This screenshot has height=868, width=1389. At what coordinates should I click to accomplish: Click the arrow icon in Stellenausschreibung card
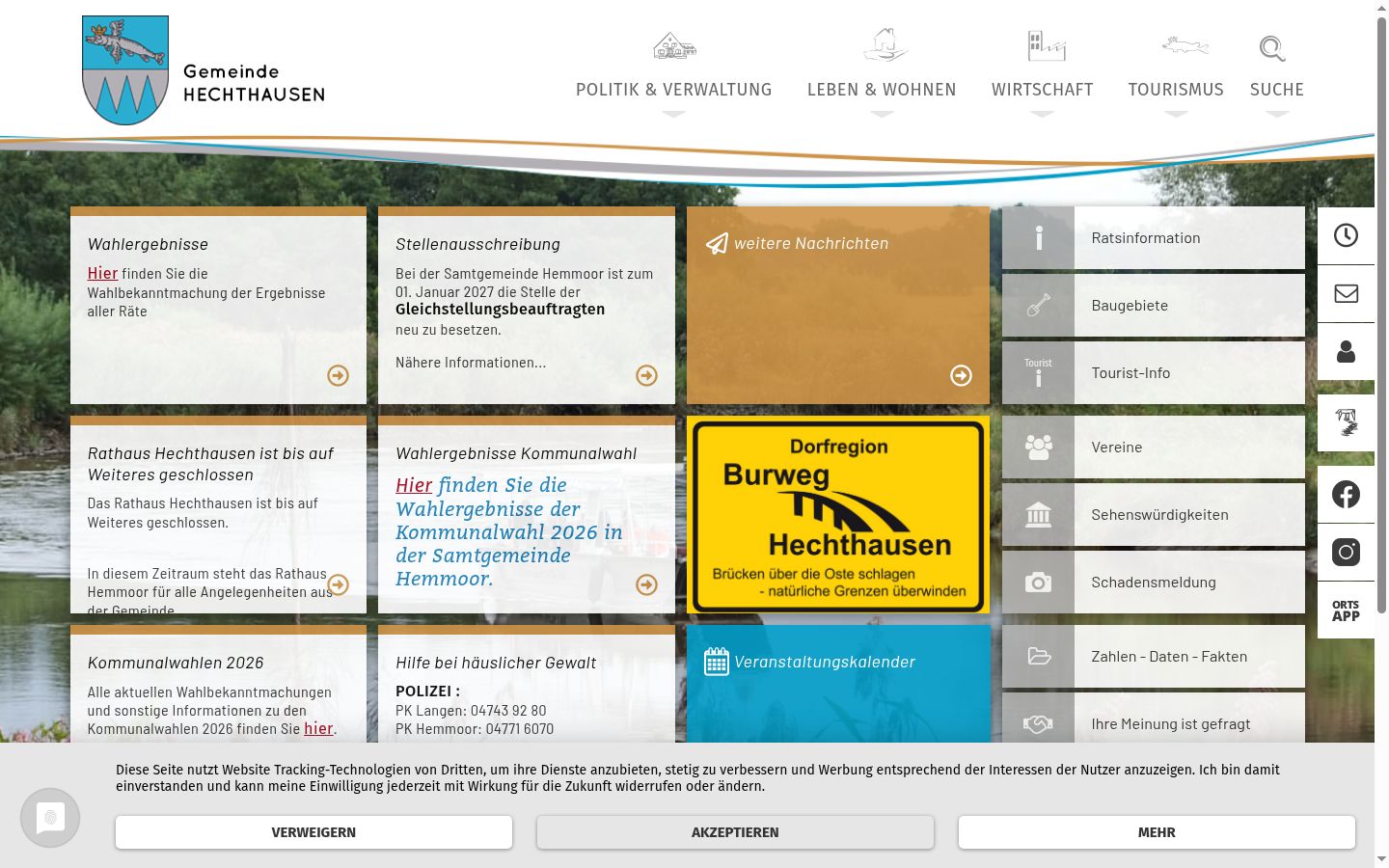646,375
